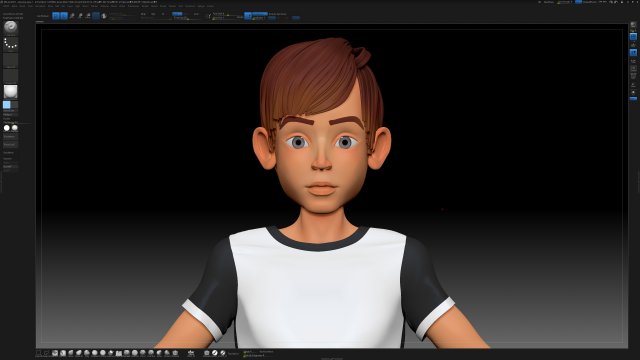Click the grey shaded sphere icon in the left shelf
Image resolution: width=640 pixels, height=360 pixels.
point(15,128)
